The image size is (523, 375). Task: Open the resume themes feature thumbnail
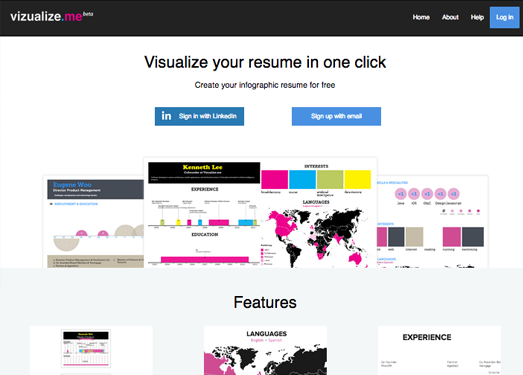pos(86,348)
